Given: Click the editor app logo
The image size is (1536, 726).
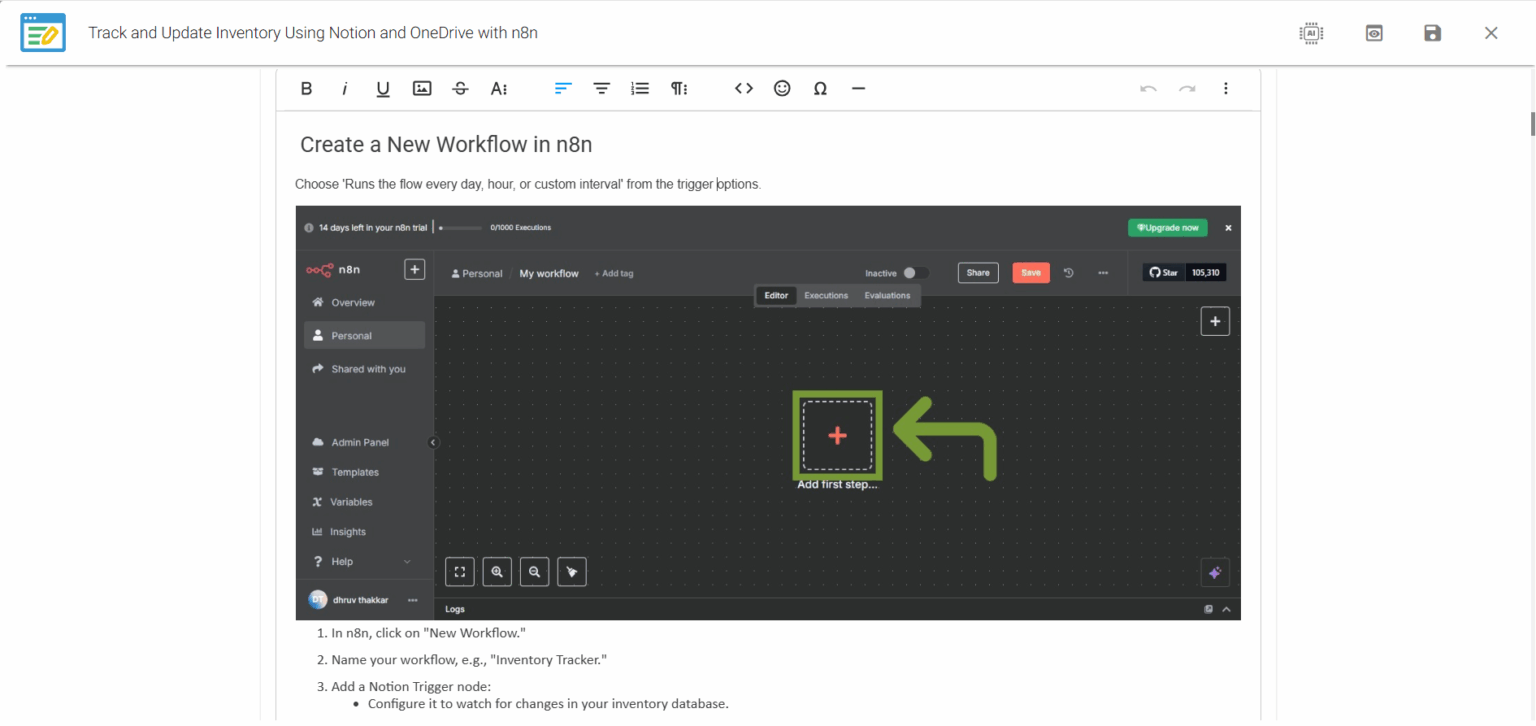Looking at the screenshot, I should (x=43, y=33).
